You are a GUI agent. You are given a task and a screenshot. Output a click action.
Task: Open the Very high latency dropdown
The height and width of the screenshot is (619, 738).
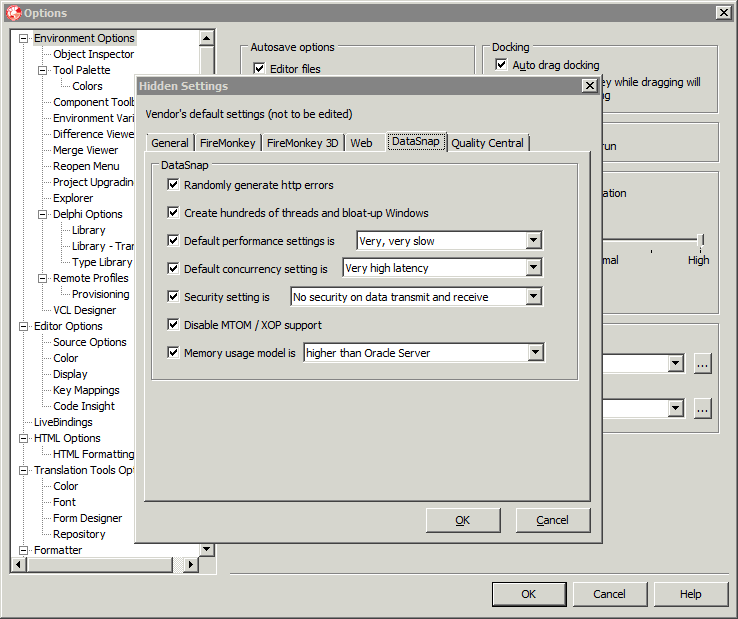tap(533, 268)
